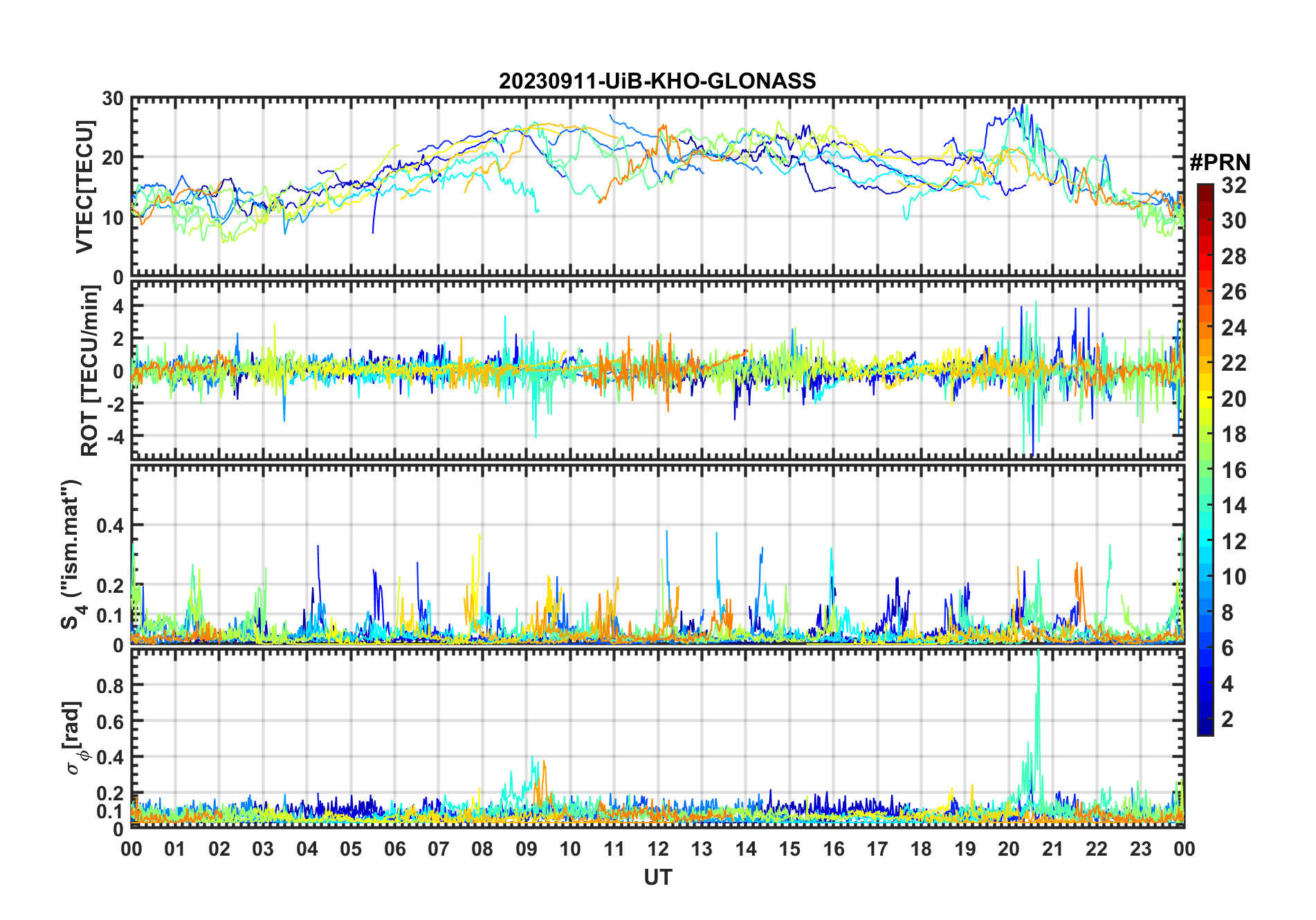Click x-axis hour label 02
This screenshot has width=1316, height=920.
coord(219,849)
